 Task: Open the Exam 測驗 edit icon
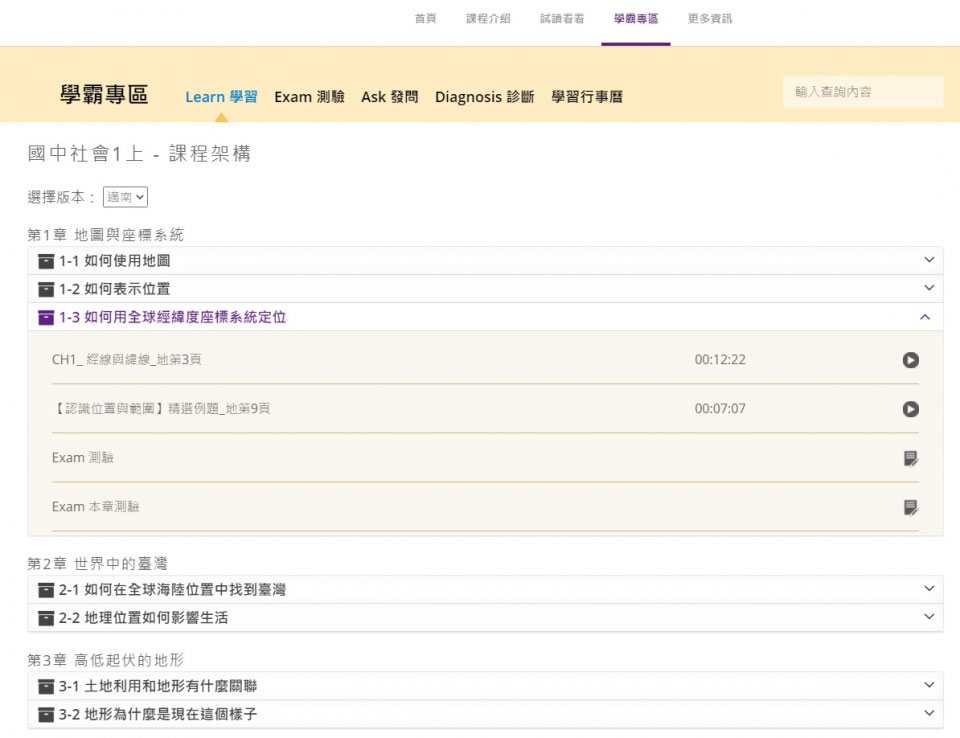point(910,458)
